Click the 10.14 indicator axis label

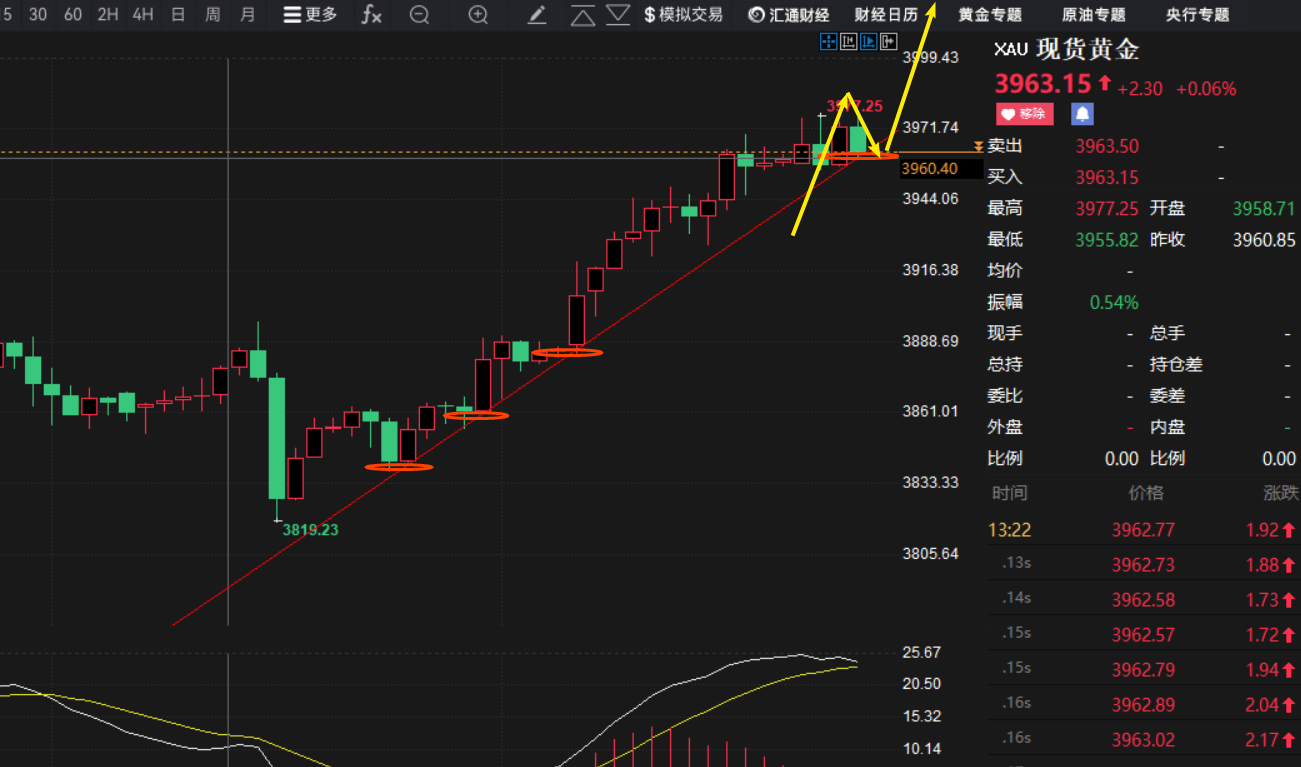point(921,748)
